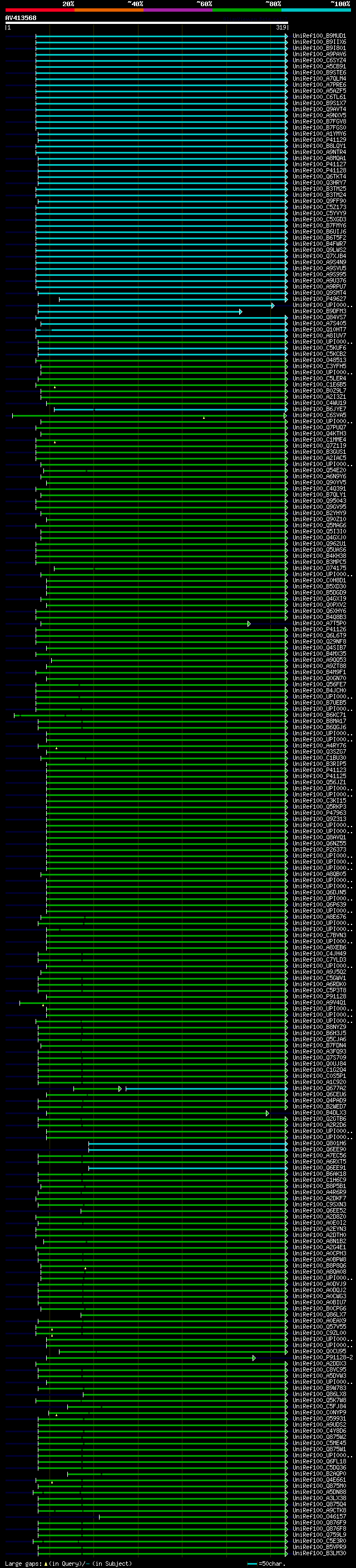The image size is (356, 1568).
Task: Open hit UniRef100_B9I801
Action: click(319, 48)
